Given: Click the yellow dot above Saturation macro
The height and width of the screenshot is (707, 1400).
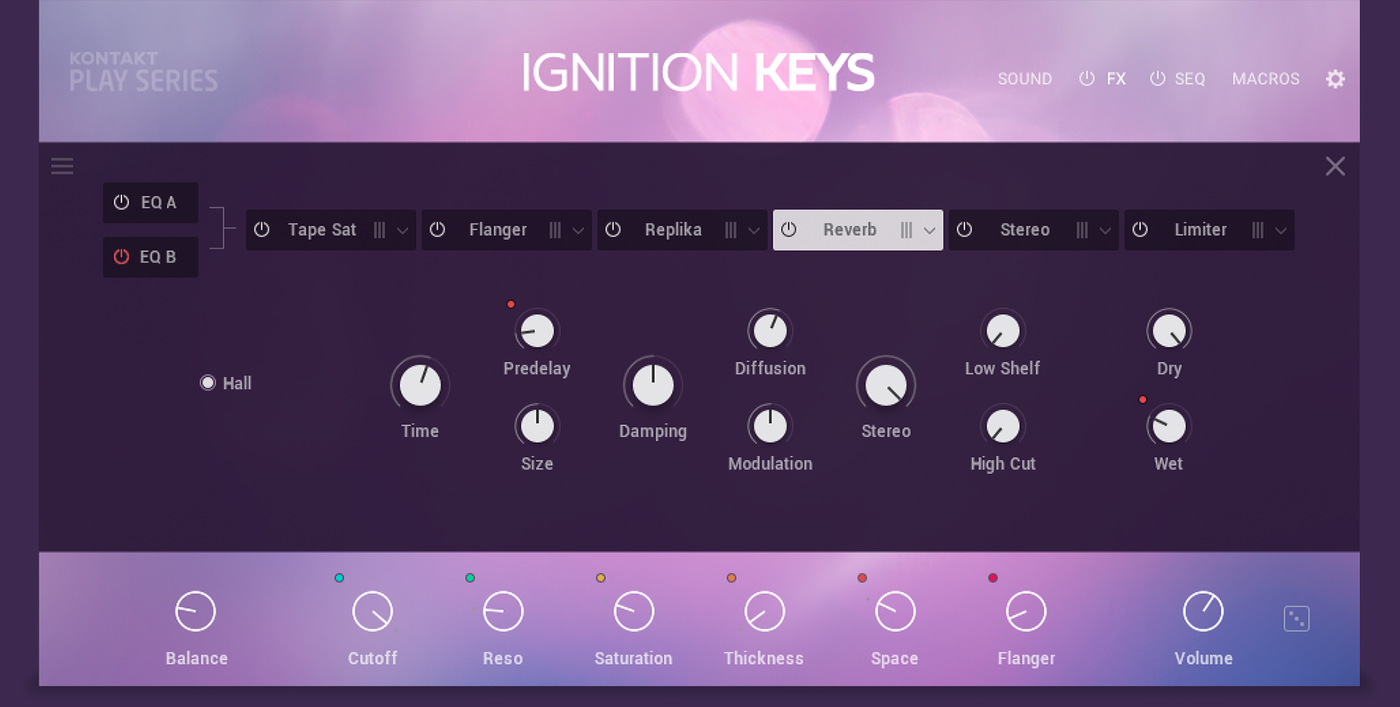Looking at the screenshot, I should pos(601,578).
